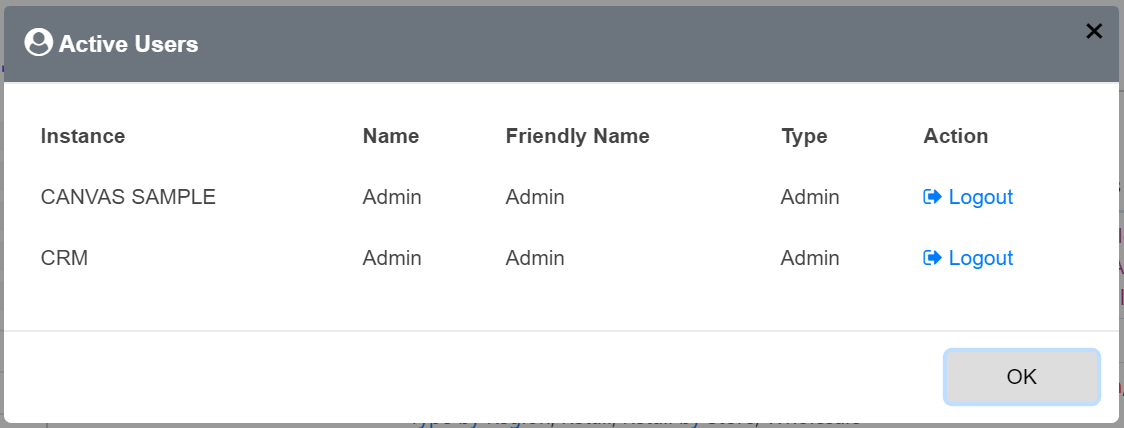Click the logout arrow icon for CRM
Screen dimensions: 1124x428
[x=932, y=258]
